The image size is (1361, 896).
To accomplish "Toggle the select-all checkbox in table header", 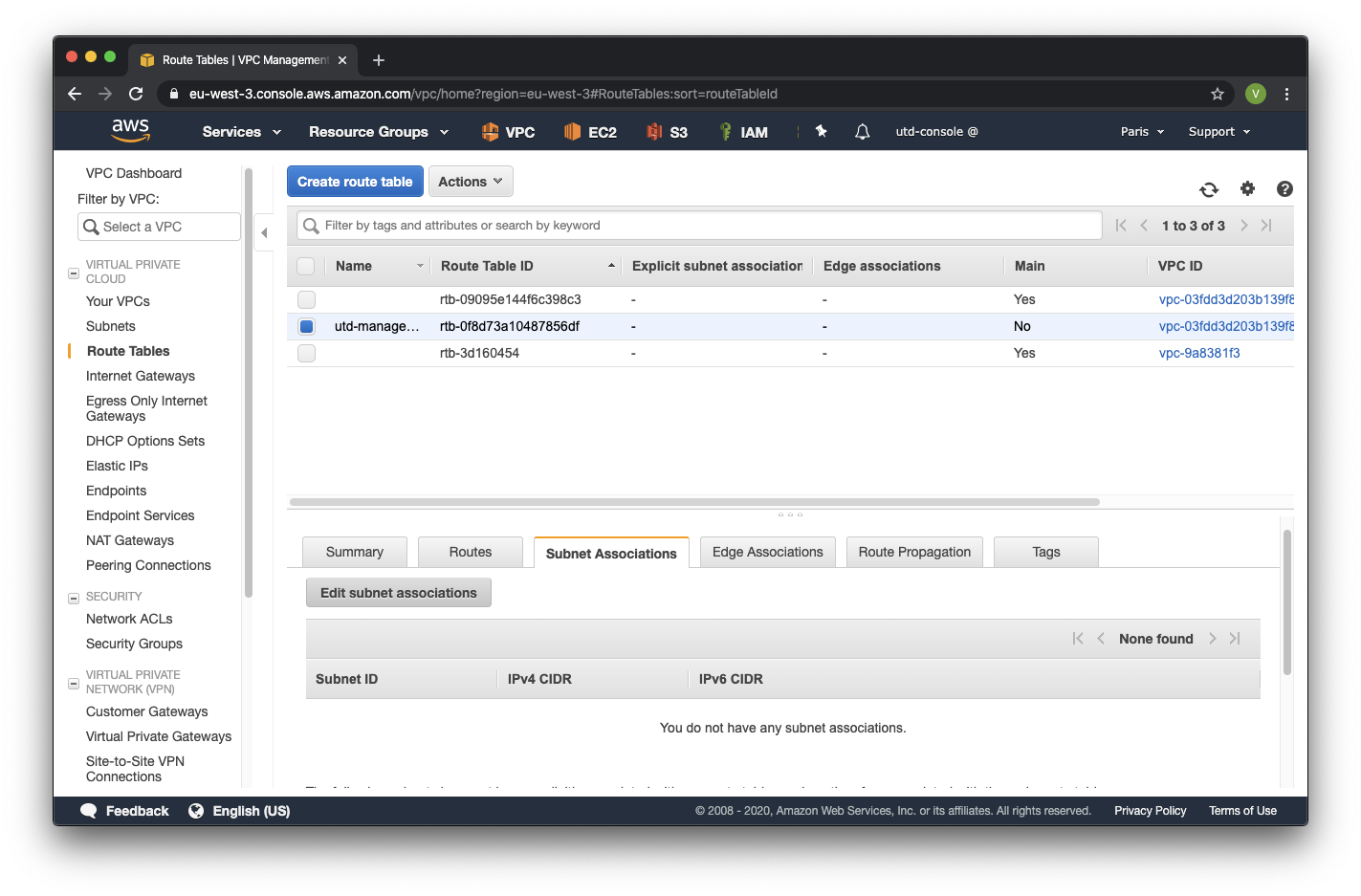I will coord(306,266).
